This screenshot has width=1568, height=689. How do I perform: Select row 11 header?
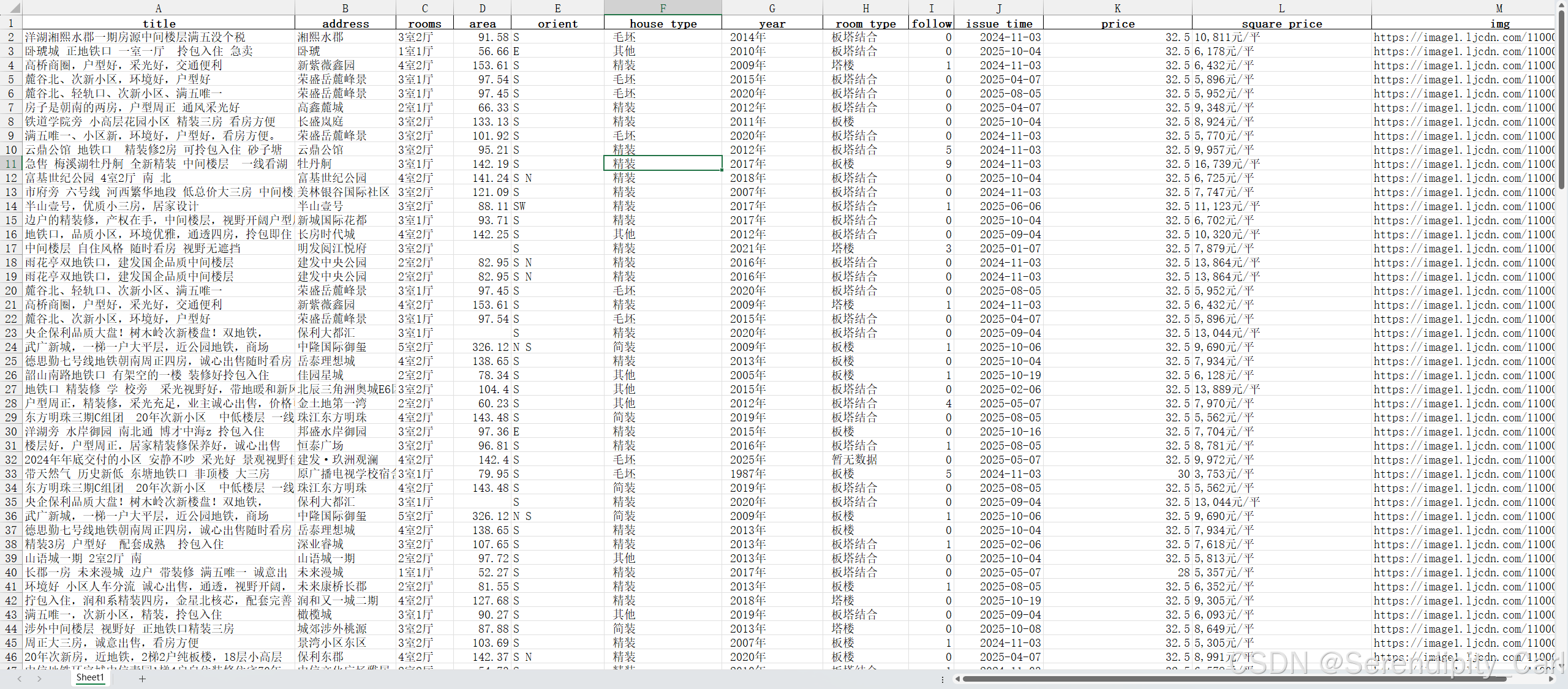click(x=11, y=164)
